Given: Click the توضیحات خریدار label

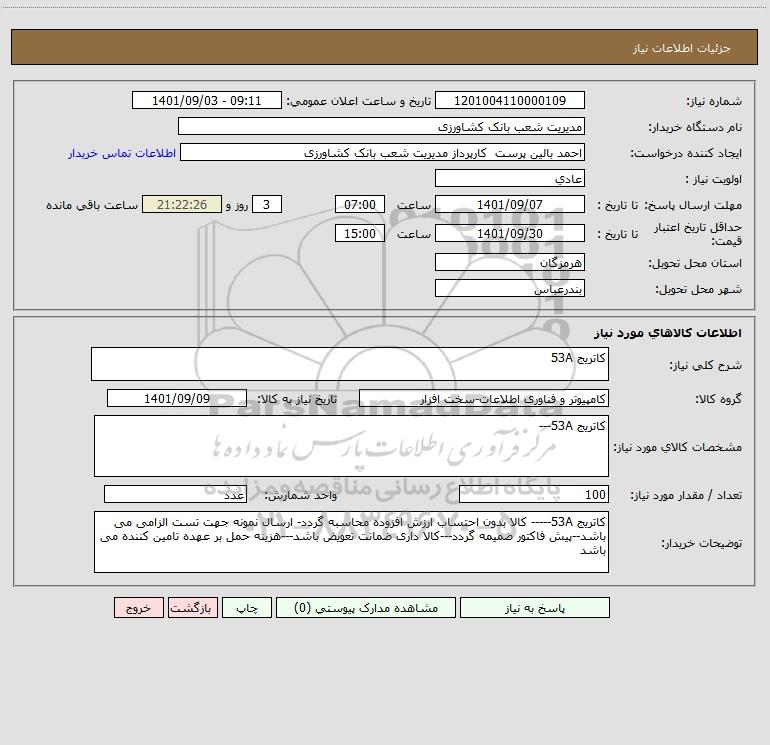Looking at the screenshot, I should tap(702, 543).
